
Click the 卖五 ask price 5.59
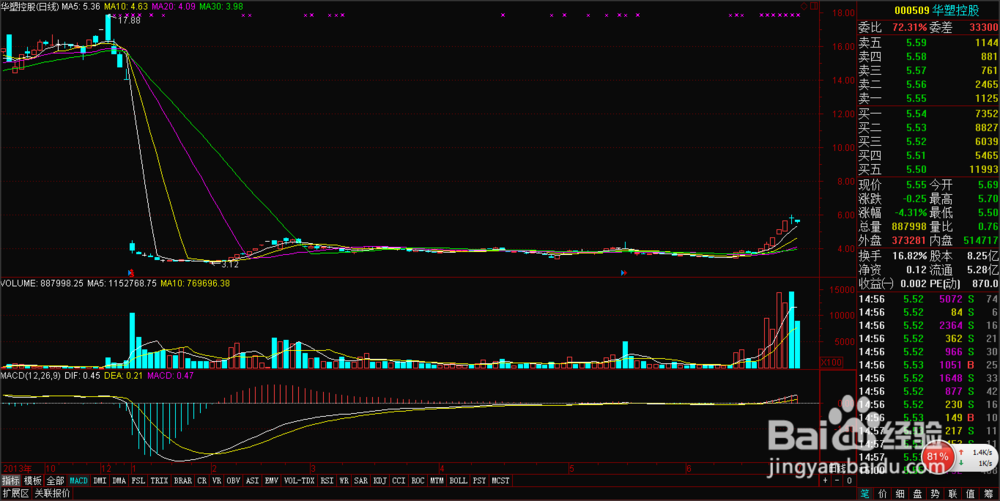point(916,43)
